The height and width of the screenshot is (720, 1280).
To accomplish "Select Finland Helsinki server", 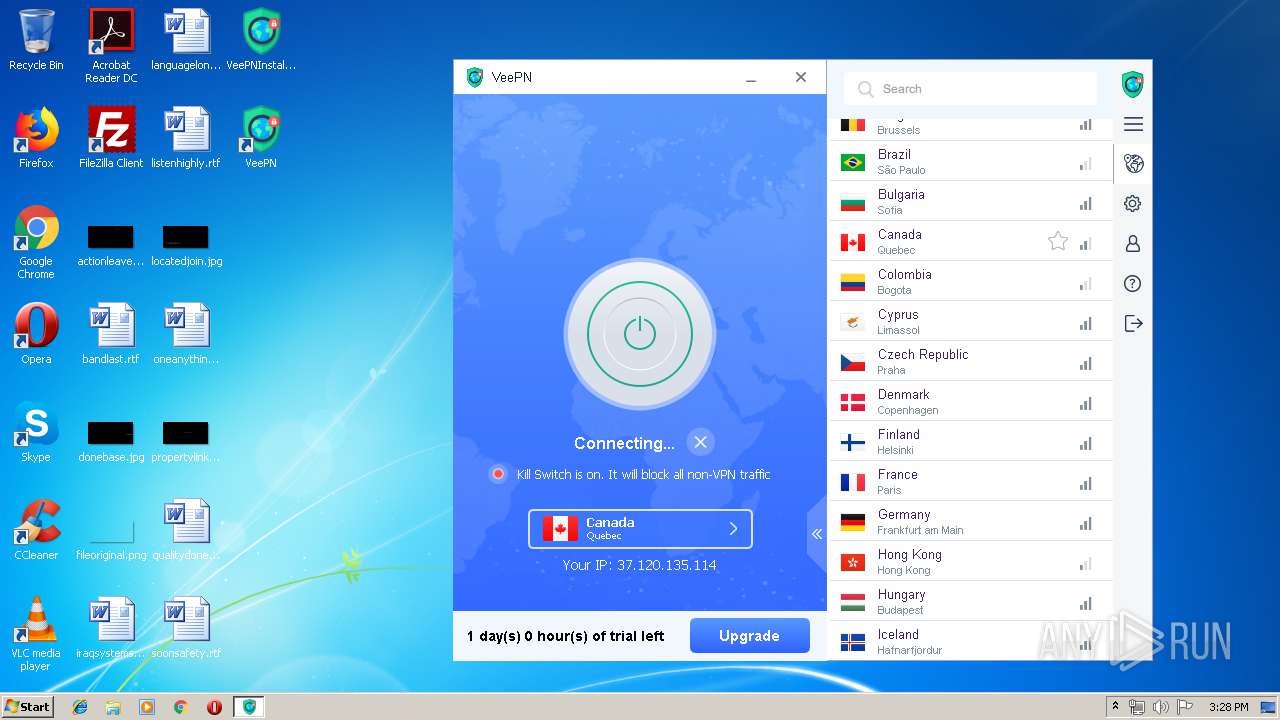I will [971, 441].
